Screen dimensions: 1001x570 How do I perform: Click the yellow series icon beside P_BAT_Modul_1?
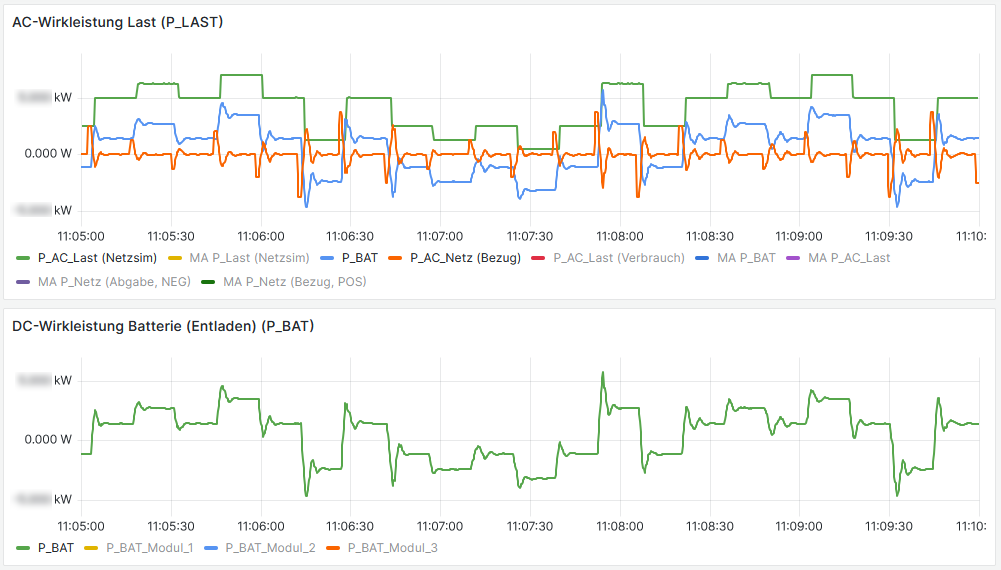[x=92, y=548]
